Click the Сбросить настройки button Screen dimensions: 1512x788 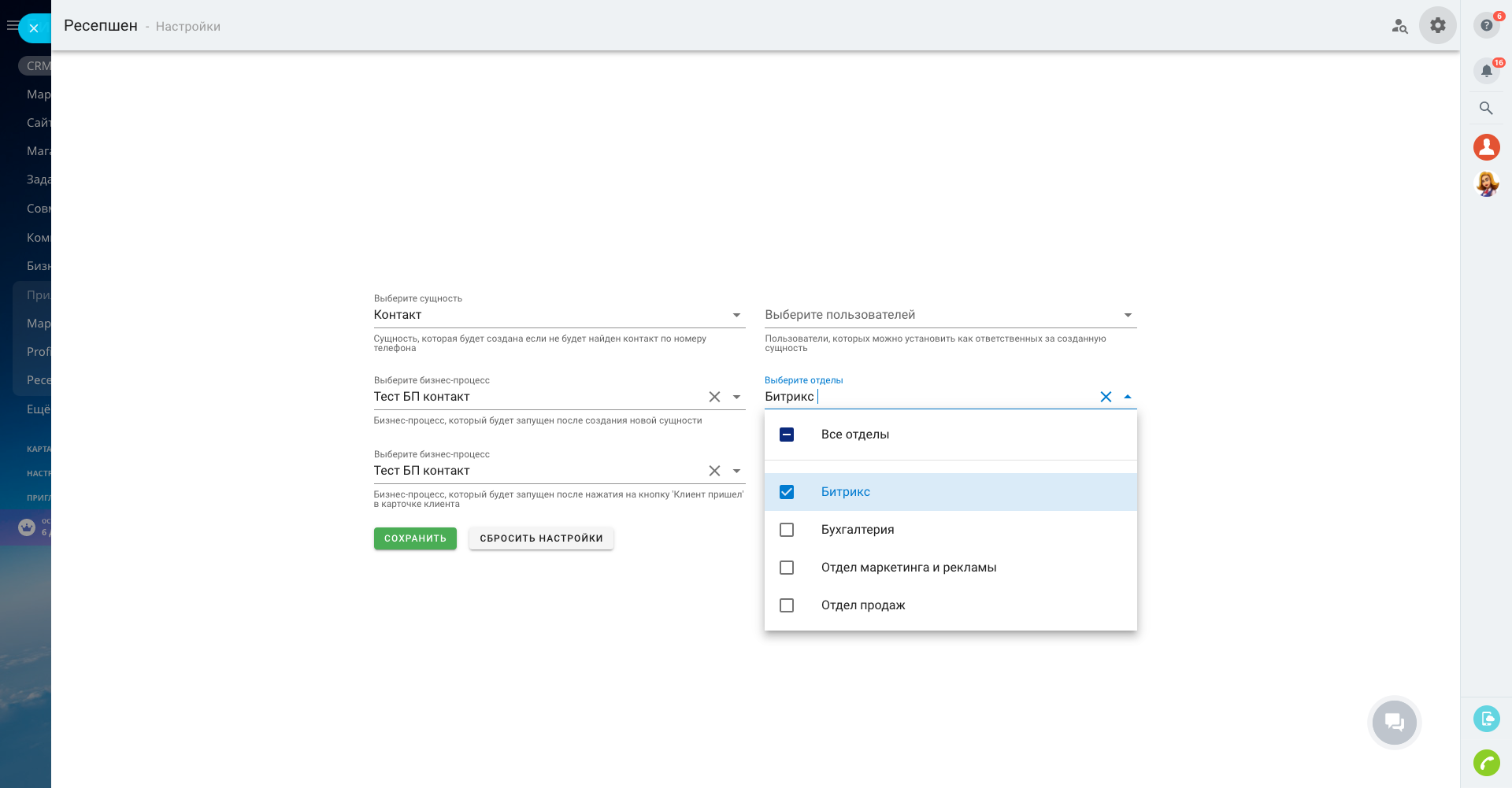point(541,538)
